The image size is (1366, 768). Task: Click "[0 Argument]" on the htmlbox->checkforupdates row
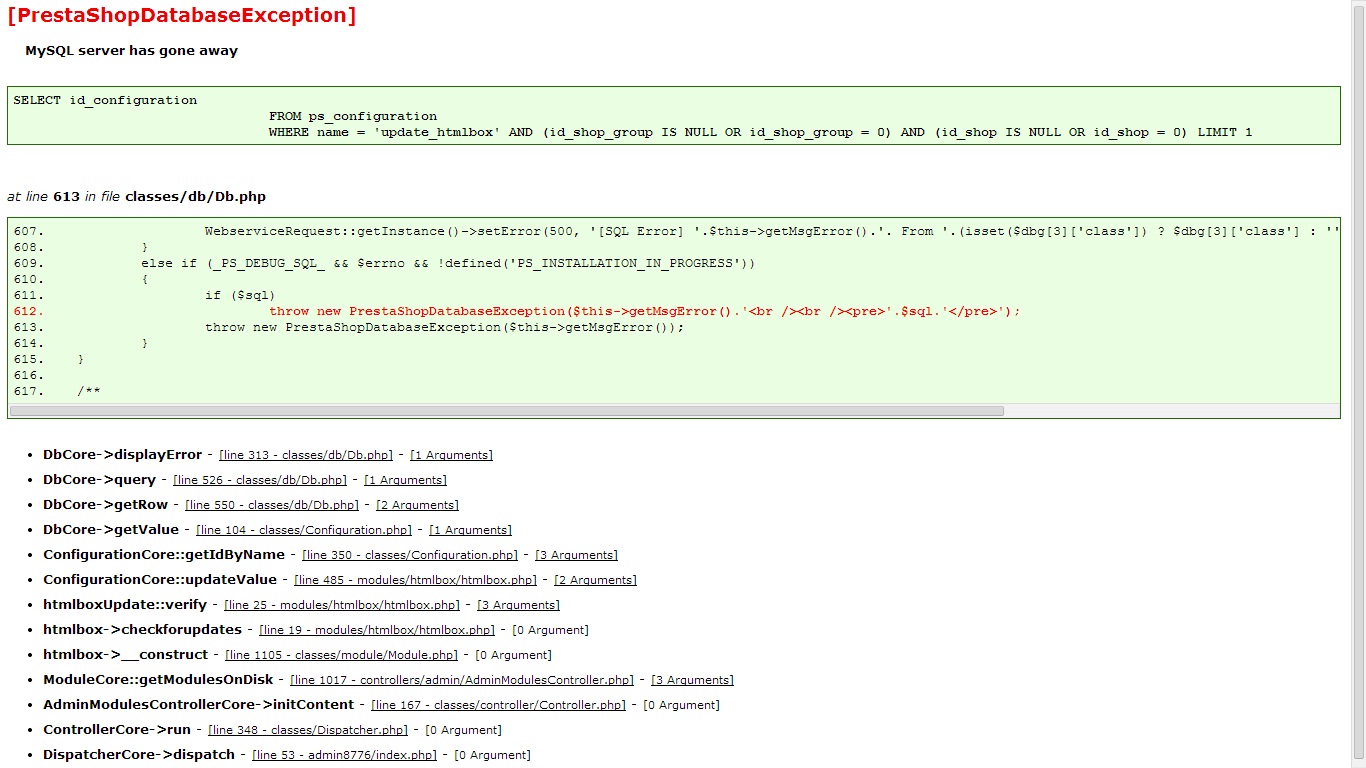pos(550,630)
